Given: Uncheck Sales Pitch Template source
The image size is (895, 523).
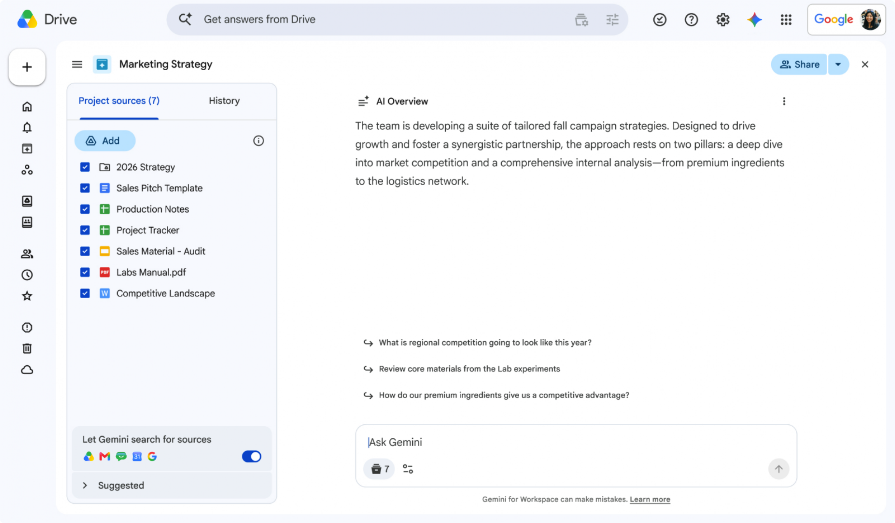Looking at the screenshot, I should (x=85, y=188).
